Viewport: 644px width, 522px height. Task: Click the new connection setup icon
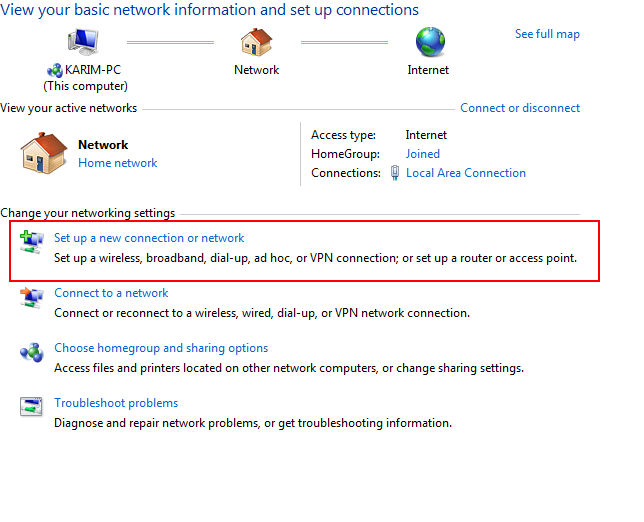(x=32, y=241)
